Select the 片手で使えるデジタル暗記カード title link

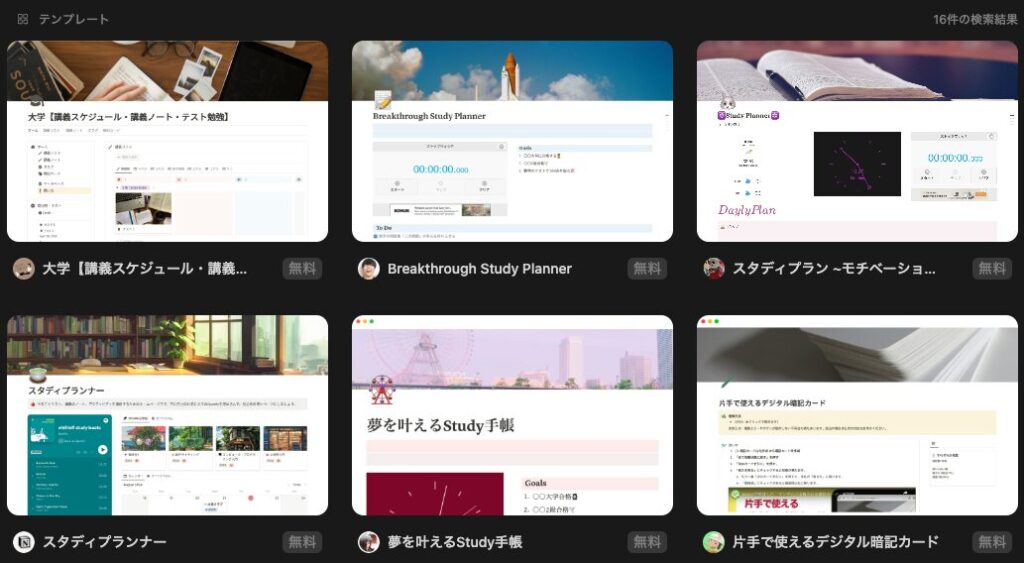(x=835, y=542)
